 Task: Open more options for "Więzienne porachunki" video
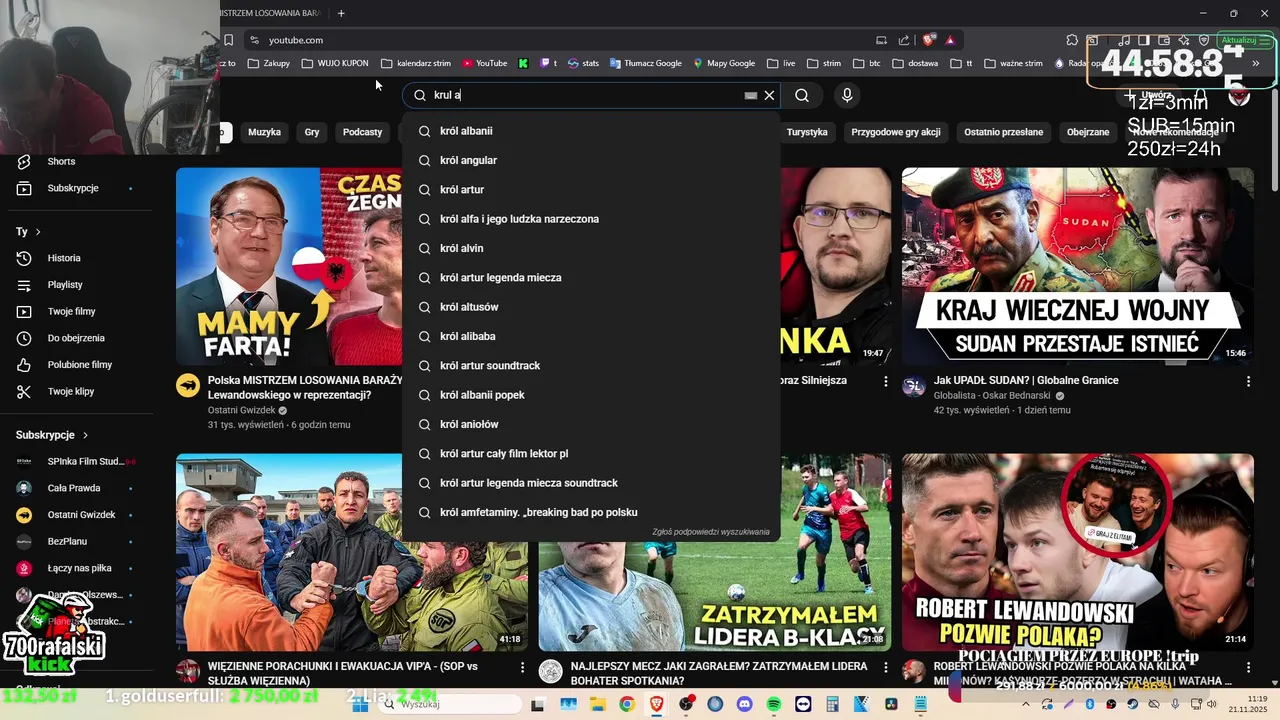pyautogui.click(x=522, y=667)
